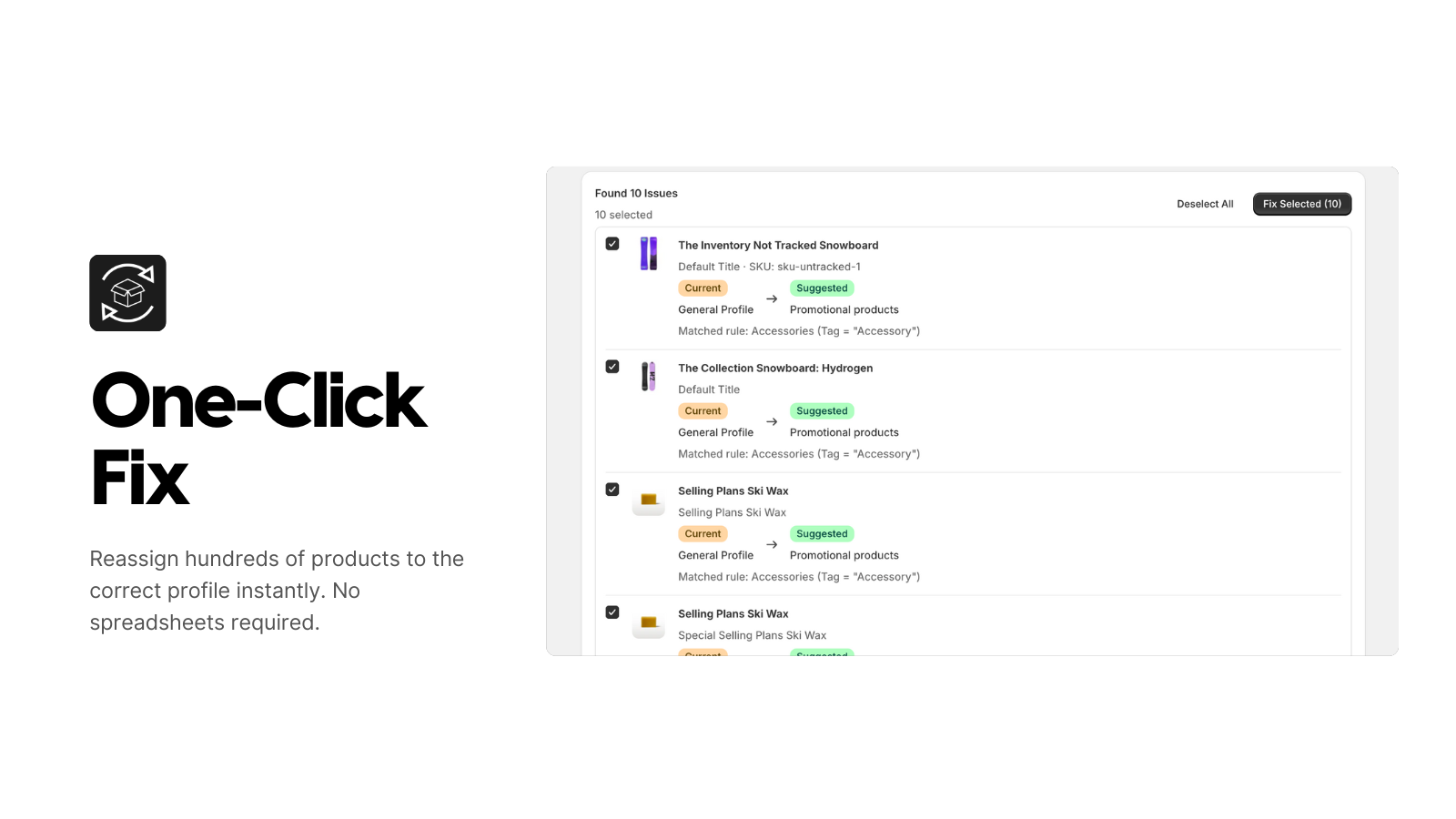The width and height of the screenshot is (1456, 819).
Task: Click the Found 10 Issues heading
Action: 636,193
